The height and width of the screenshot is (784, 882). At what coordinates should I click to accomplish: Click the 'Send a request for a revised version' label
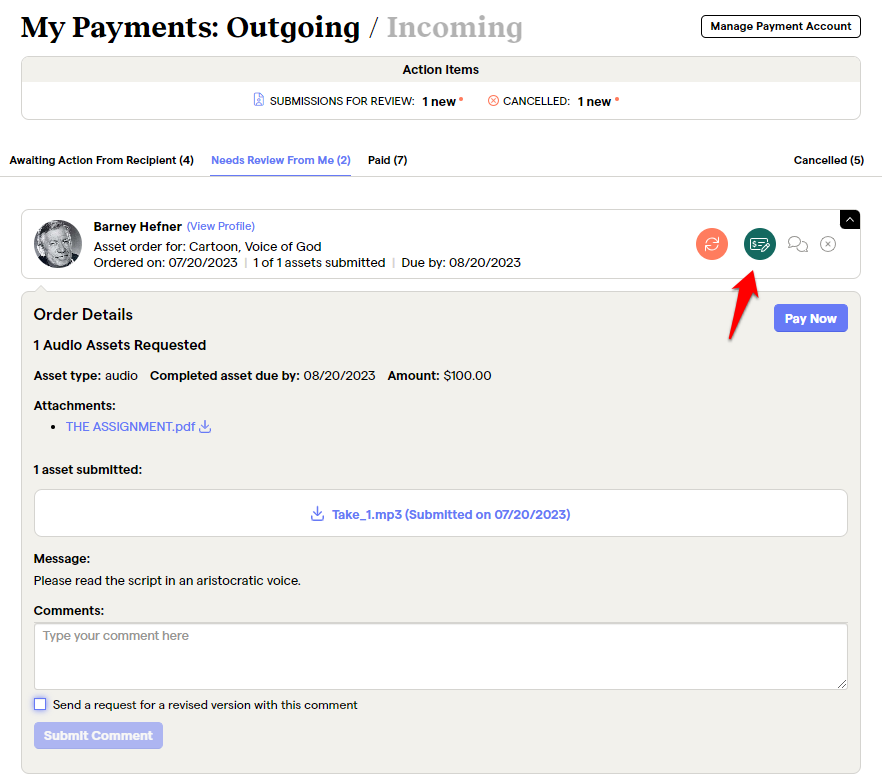point(205,705)
